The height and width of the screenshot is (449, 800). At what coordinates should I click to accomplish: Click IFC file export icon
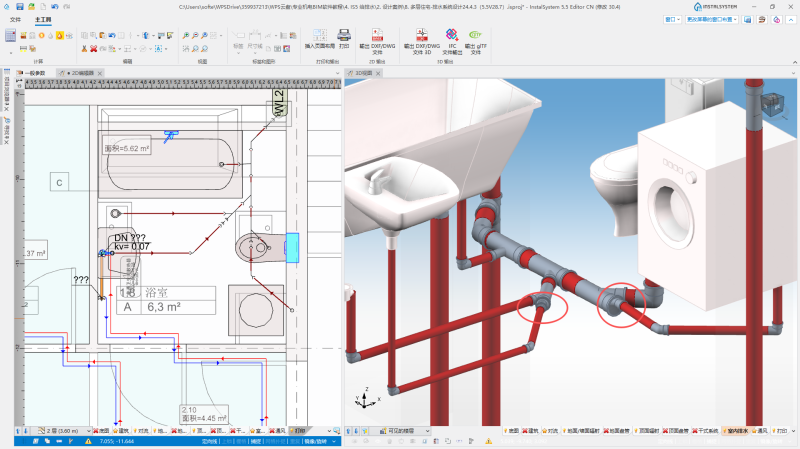coord(452,41)
